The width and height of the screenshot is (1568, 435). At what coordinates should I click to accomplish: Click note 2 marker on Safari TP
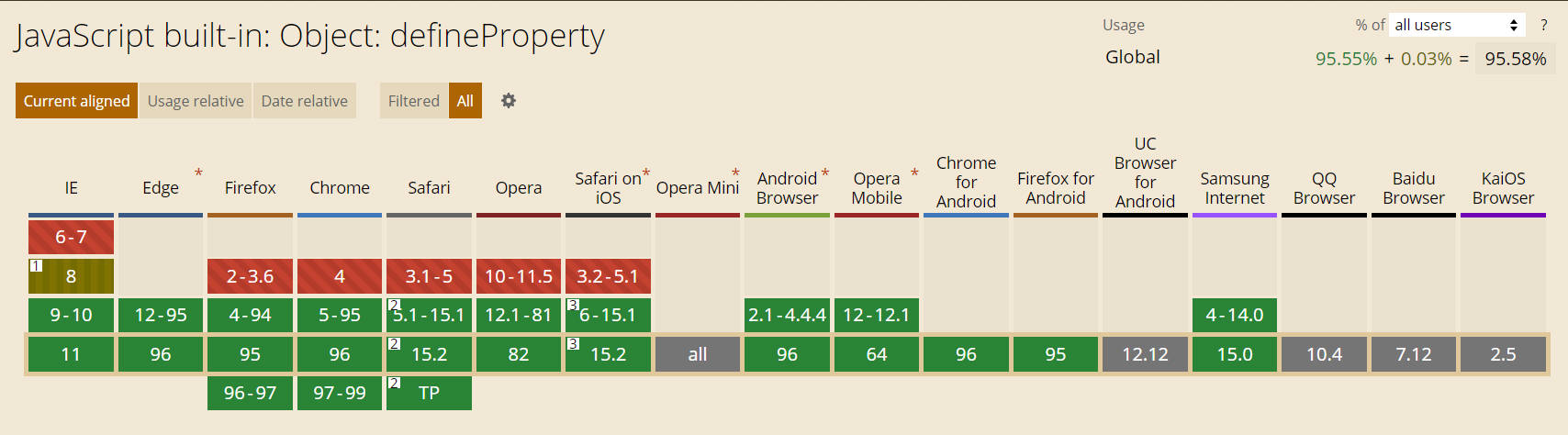pos(394,383)
